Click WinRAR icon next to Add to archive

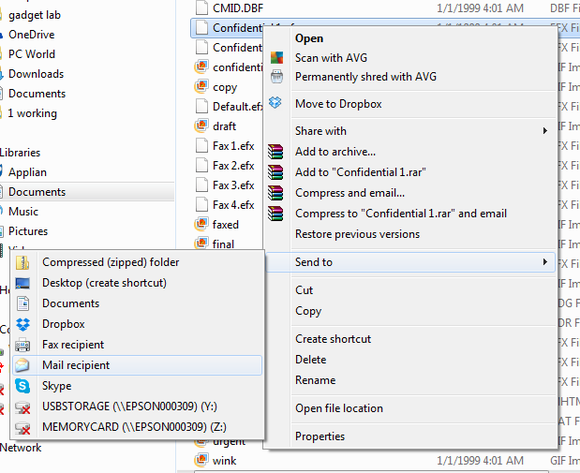[x=276, y=152]
